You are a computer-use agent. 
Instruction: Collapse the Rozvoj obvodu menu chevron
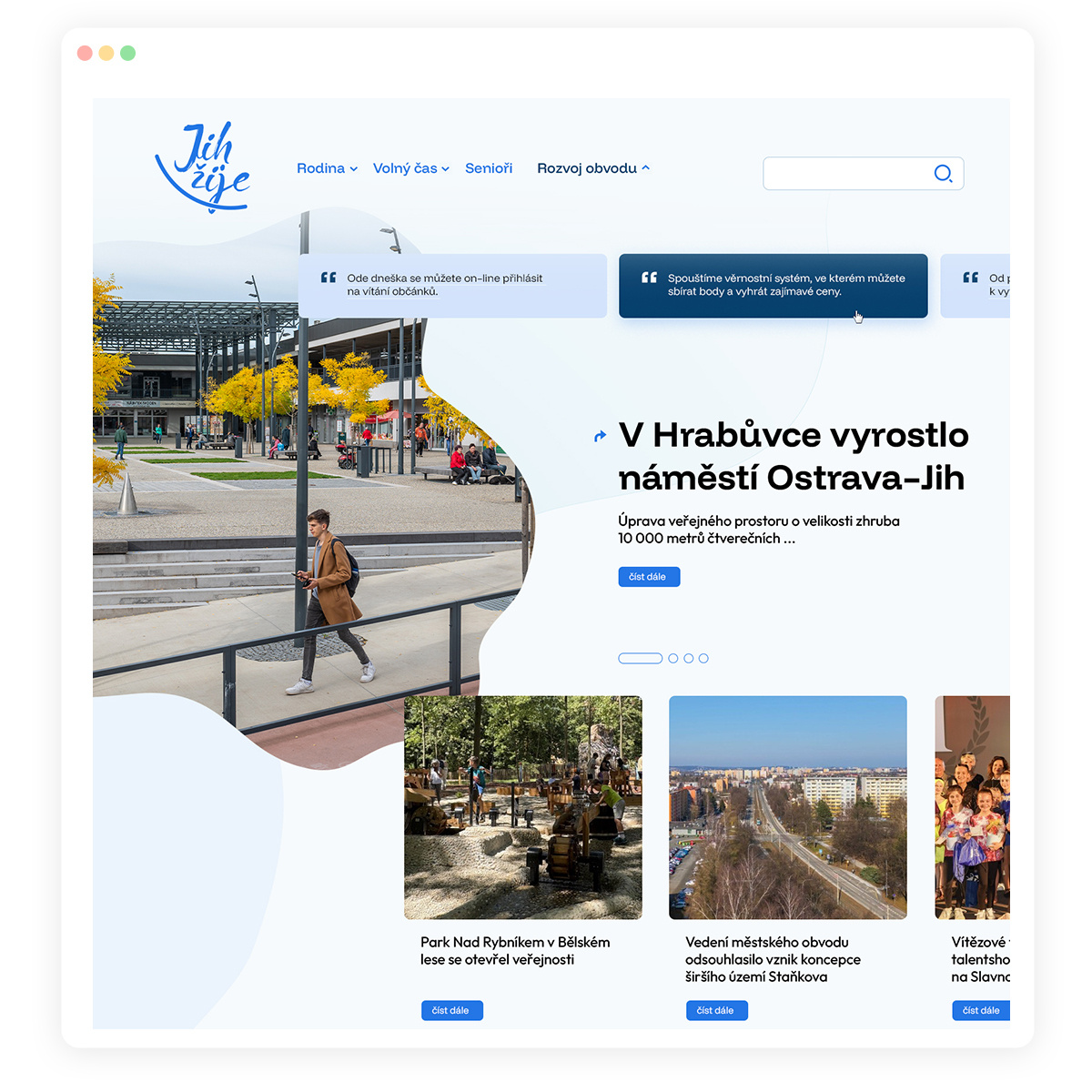click(646, 167)
